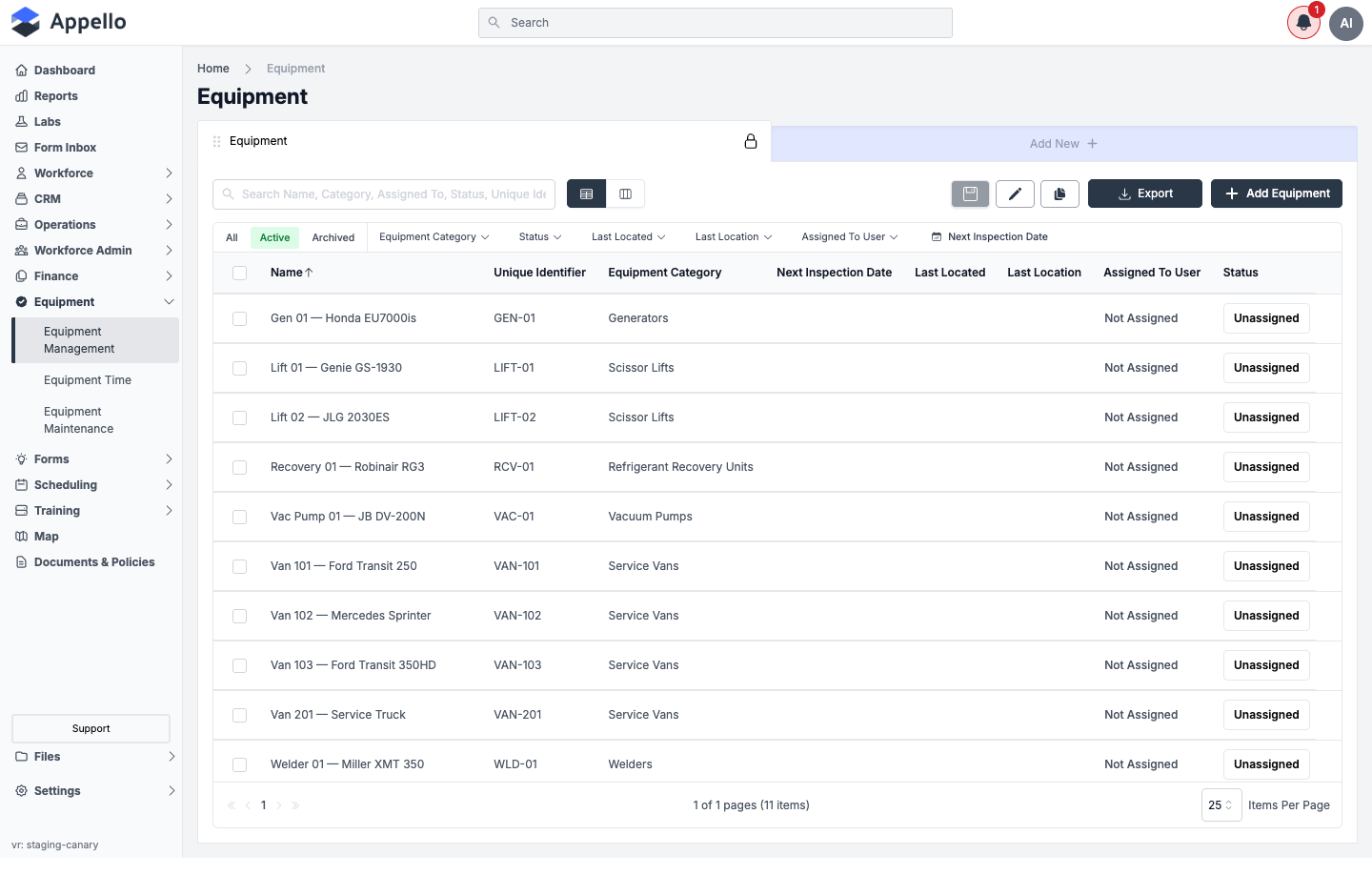1372x875 pixels.
Task: Check the Lift 01 — Genie GS-1930 row
Action: tap(240, 368)
